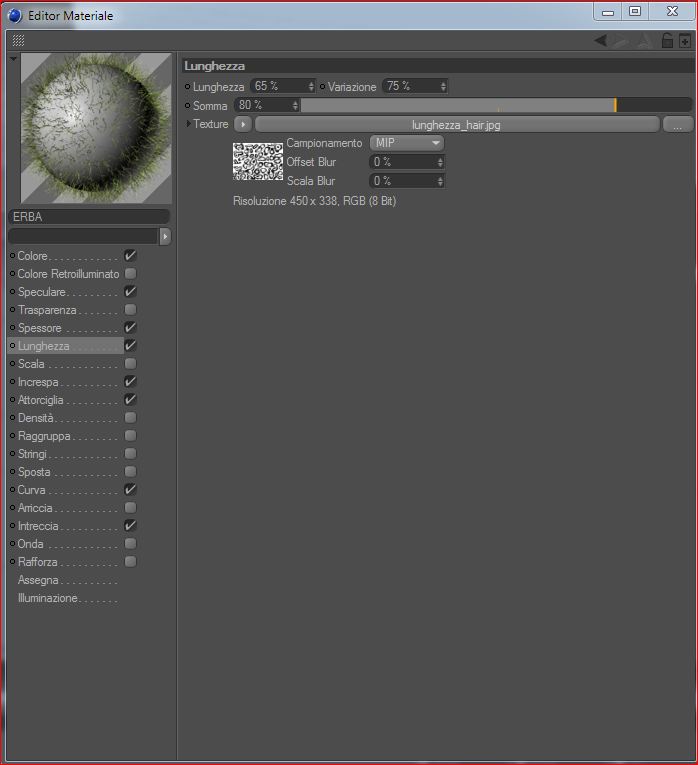This screenshot has width=698, height=765.
Task: Click the Somma 80 % stepper arrows
Action: click(x=295, y=105)
